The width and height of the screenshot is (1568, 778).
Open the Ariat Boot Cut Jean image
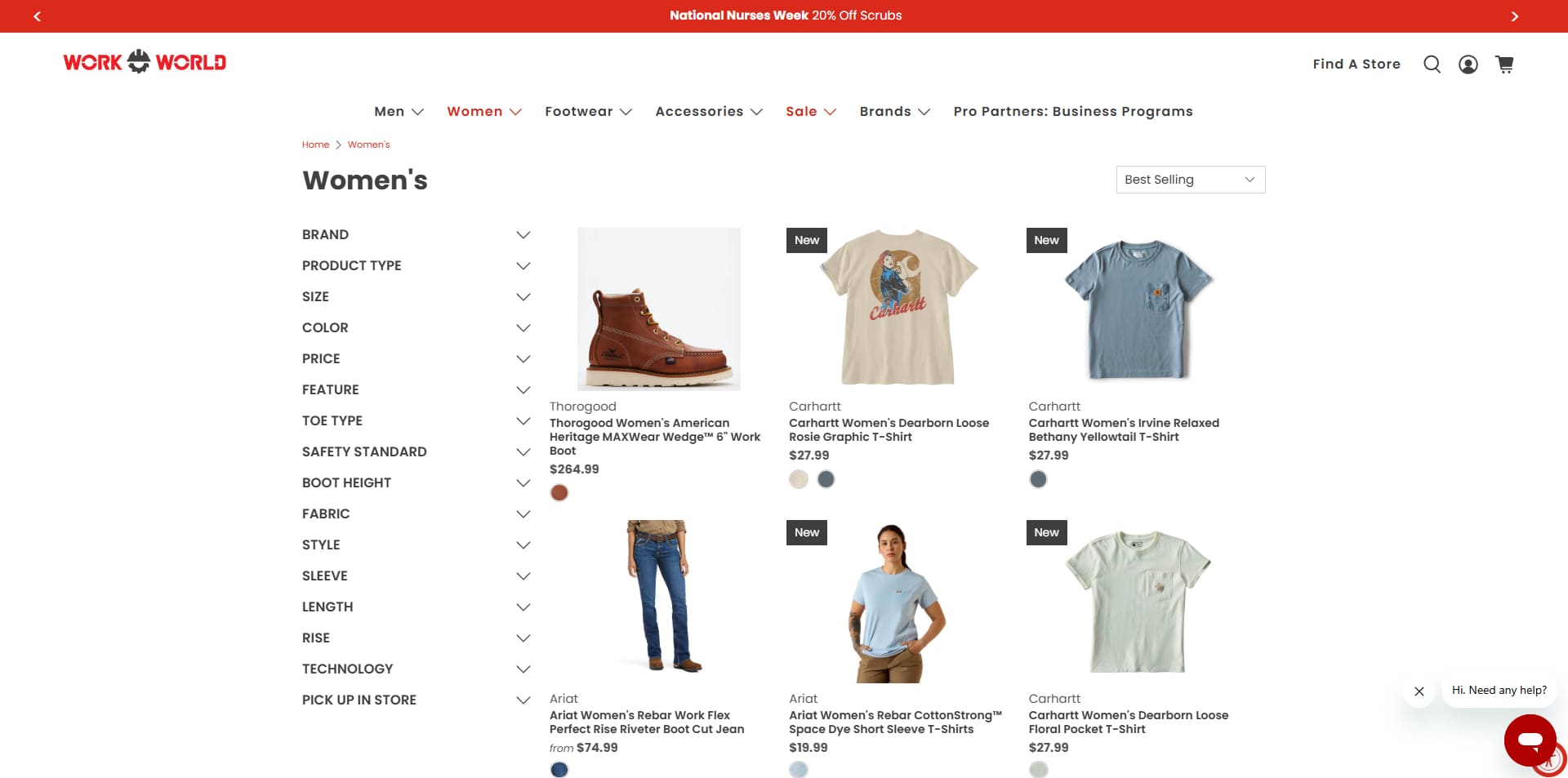[x=659, y=602]
